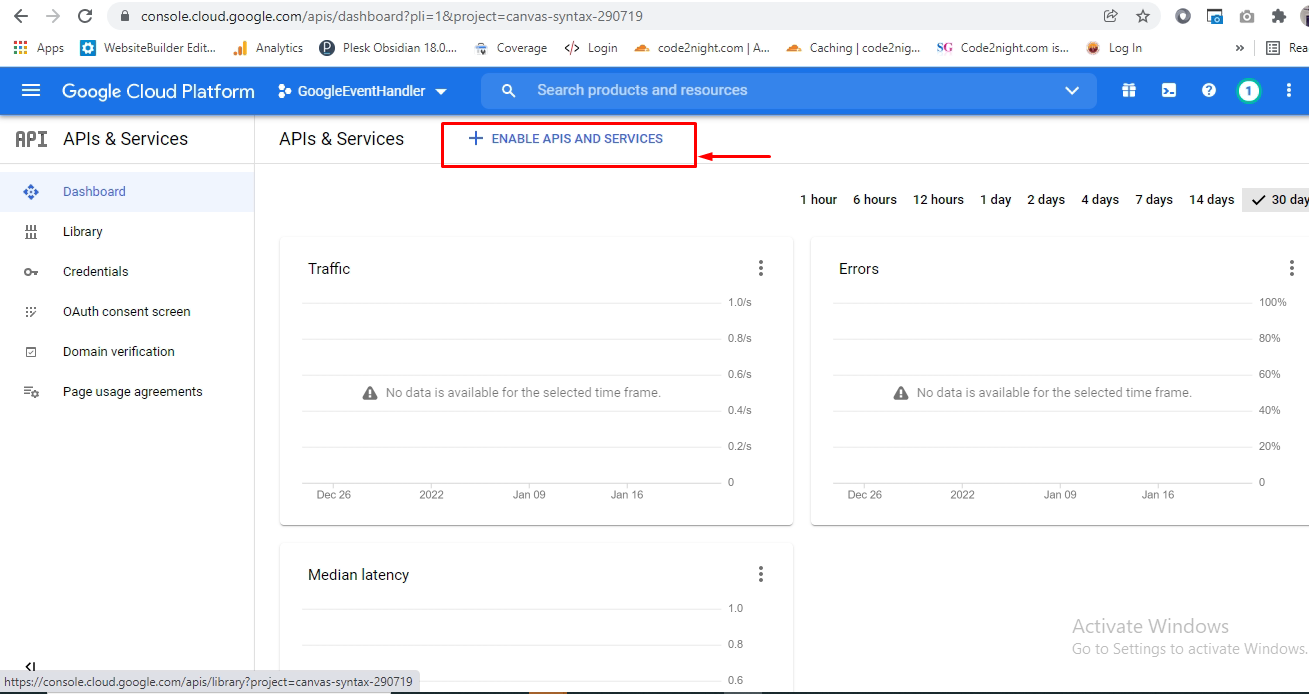Select the 4 days time range
This screenshot has width=1309, height=694.
1100,200
